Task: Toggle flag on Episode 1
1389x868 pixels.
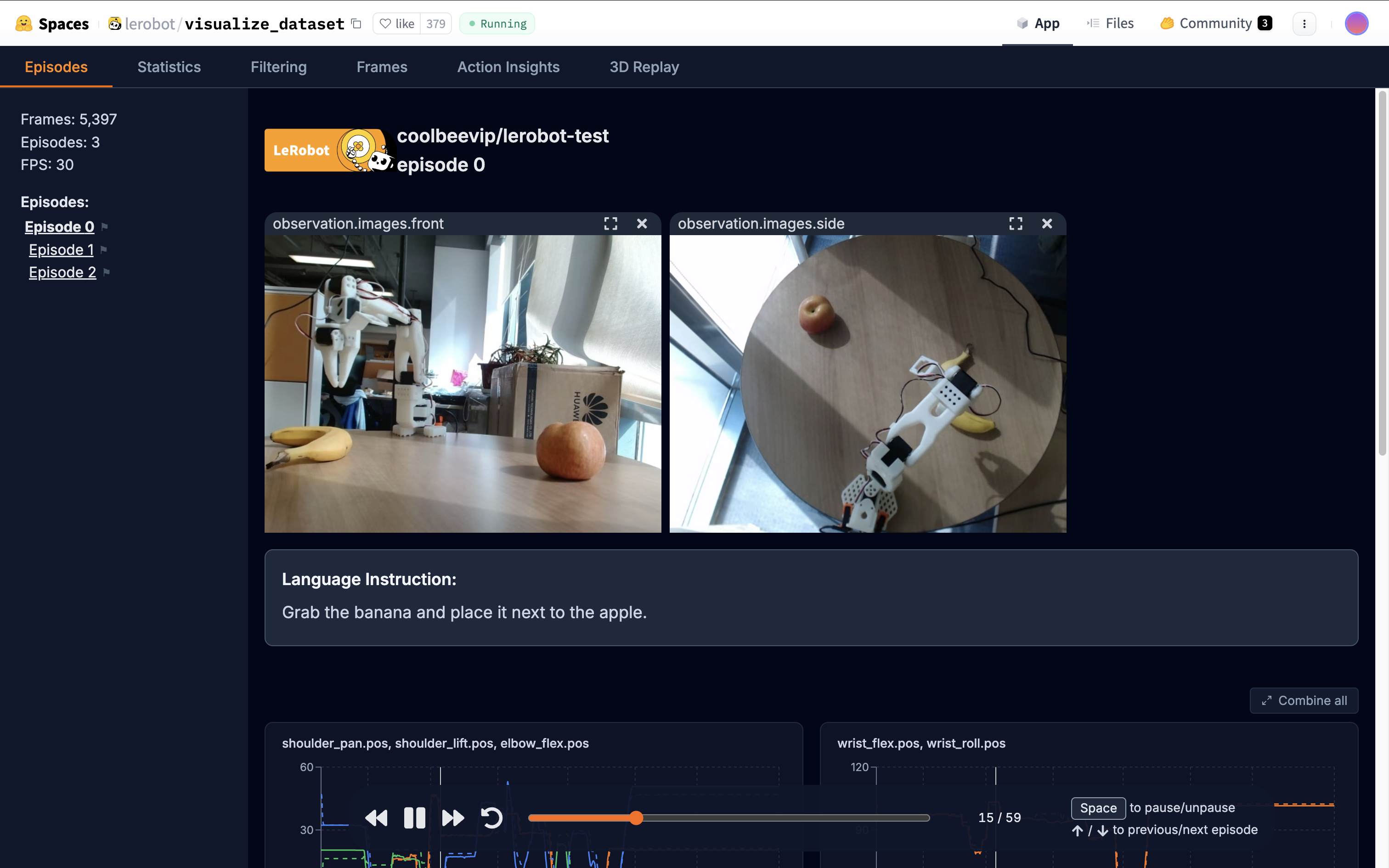Action: [x=104, y=250]
